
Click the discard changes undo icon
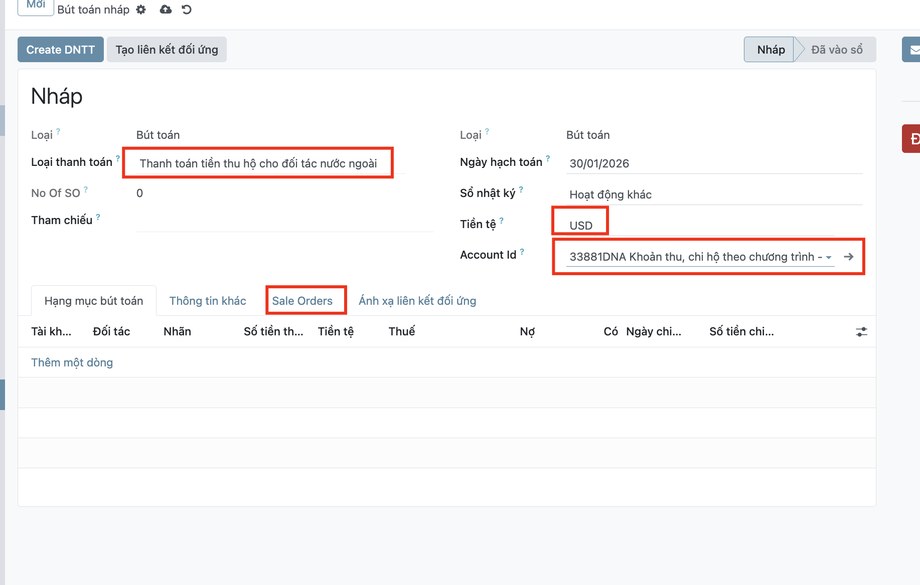point(187,9)
